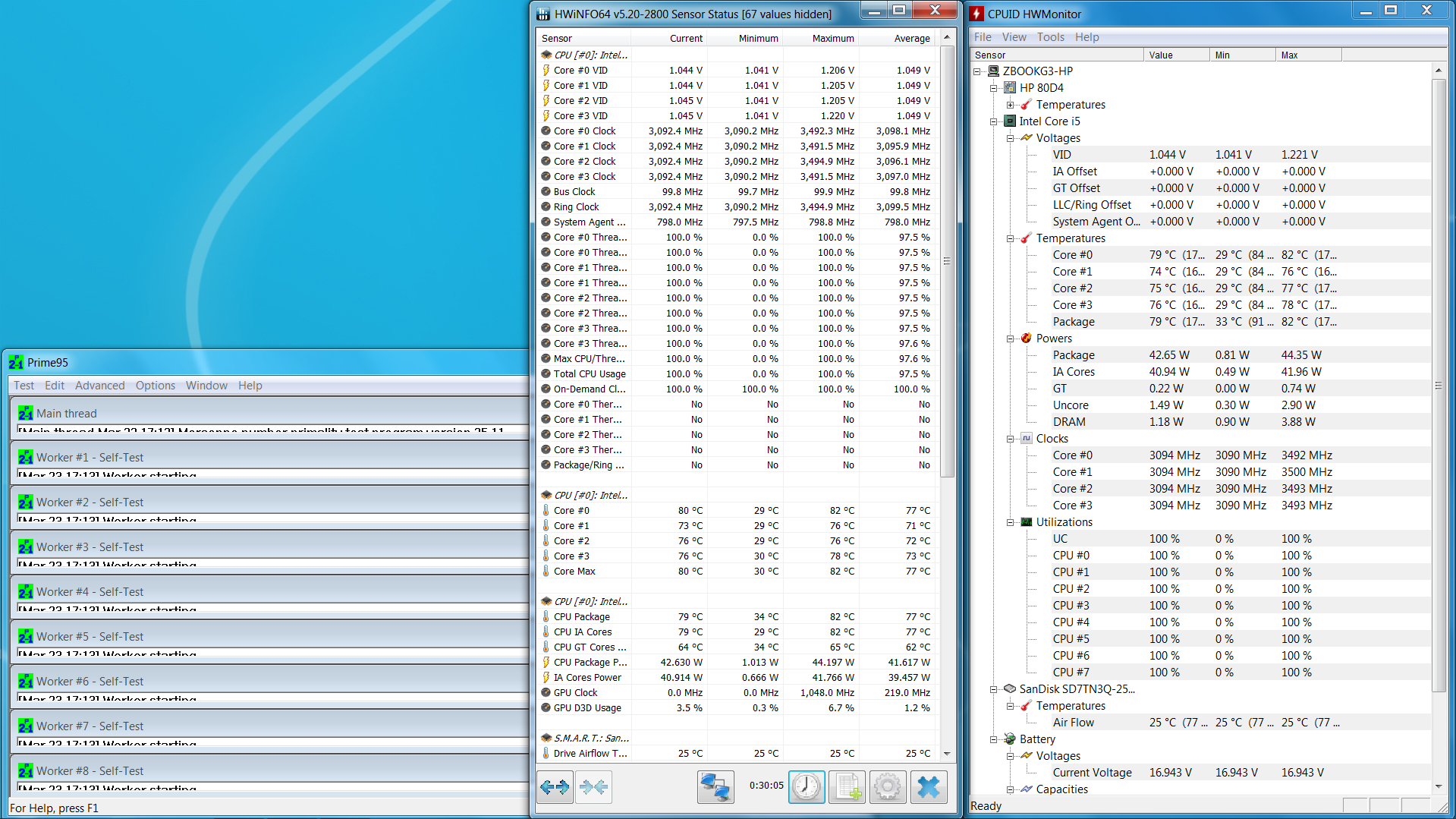Click HWiNFO logging file icon with plus

pyautogui.click(x=847, y=787)
